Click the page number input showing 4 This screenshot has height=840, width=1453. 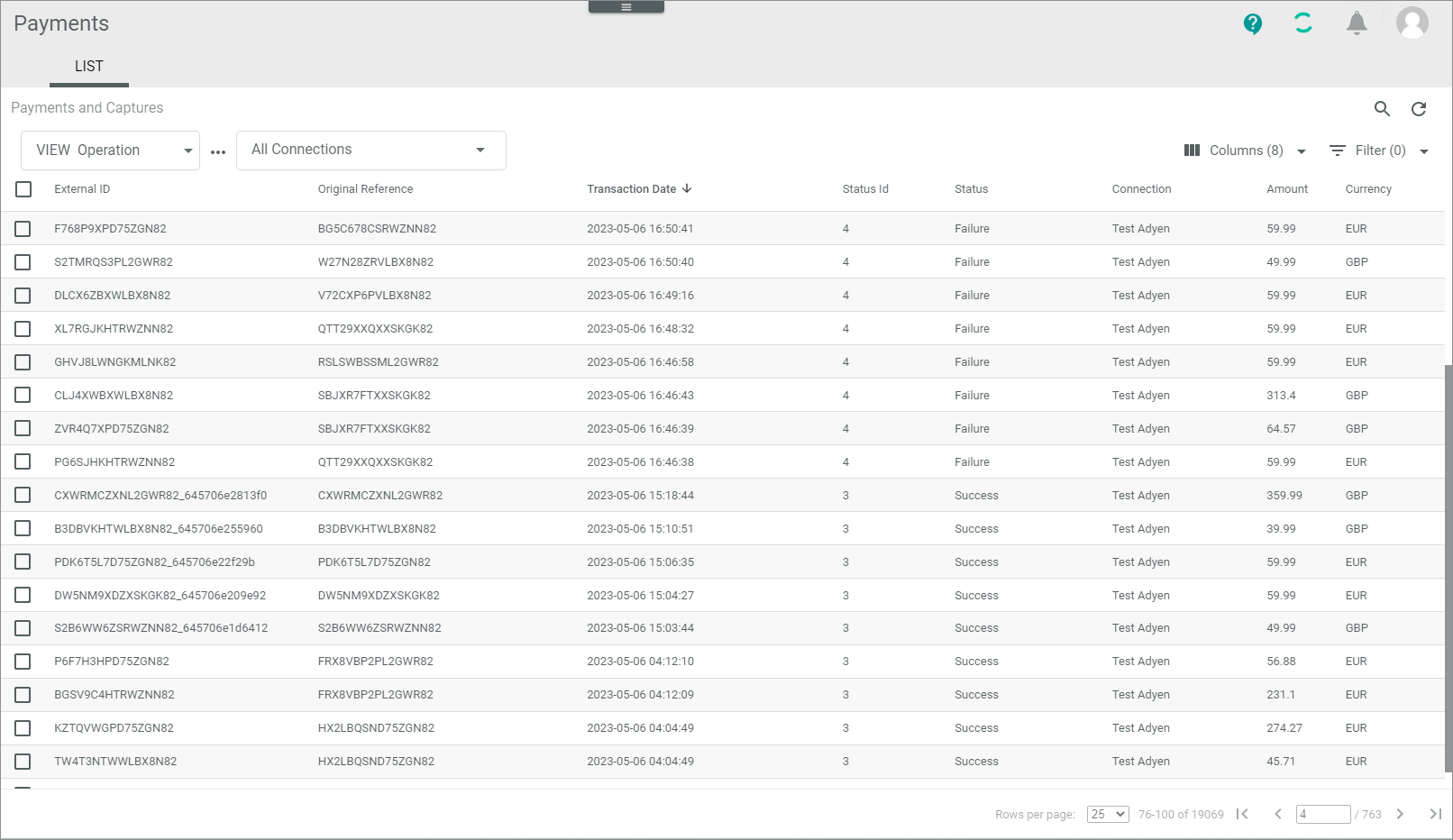pos(1323,814)
